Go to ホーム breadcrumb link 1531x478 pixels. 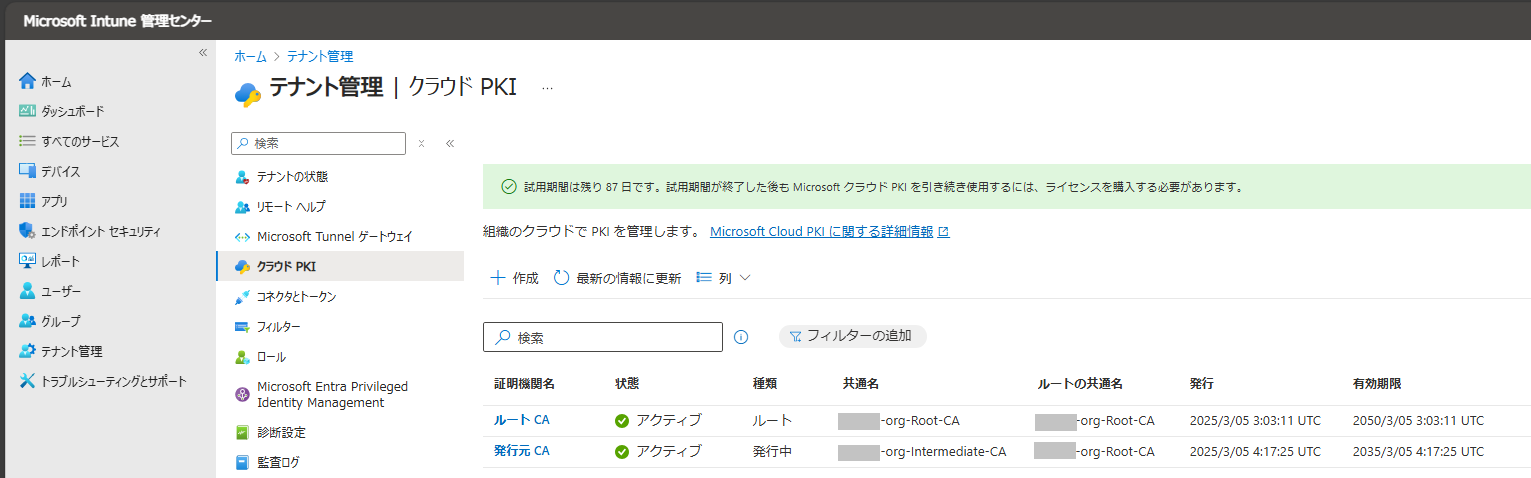250,57
